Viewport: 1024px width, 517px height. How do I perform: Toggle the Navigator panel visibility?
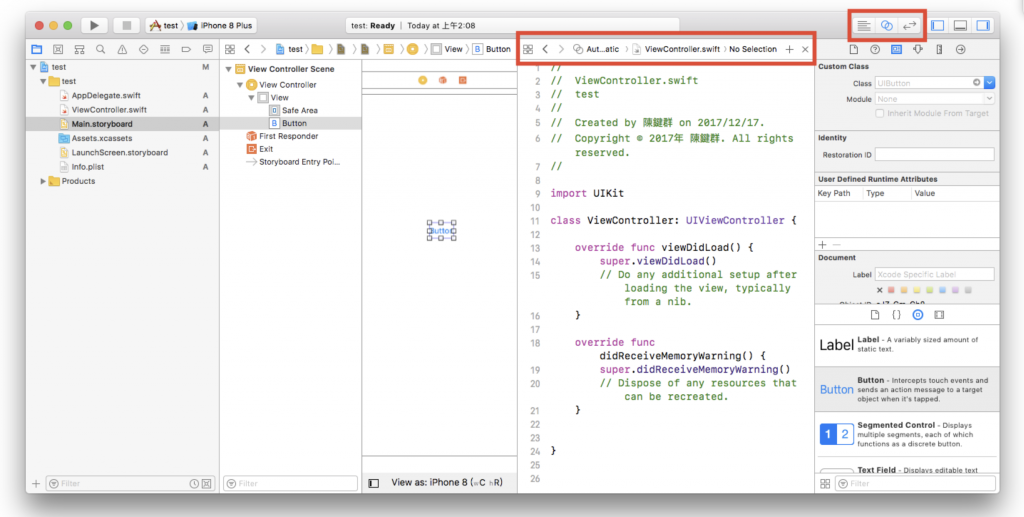tap(938, 25)
